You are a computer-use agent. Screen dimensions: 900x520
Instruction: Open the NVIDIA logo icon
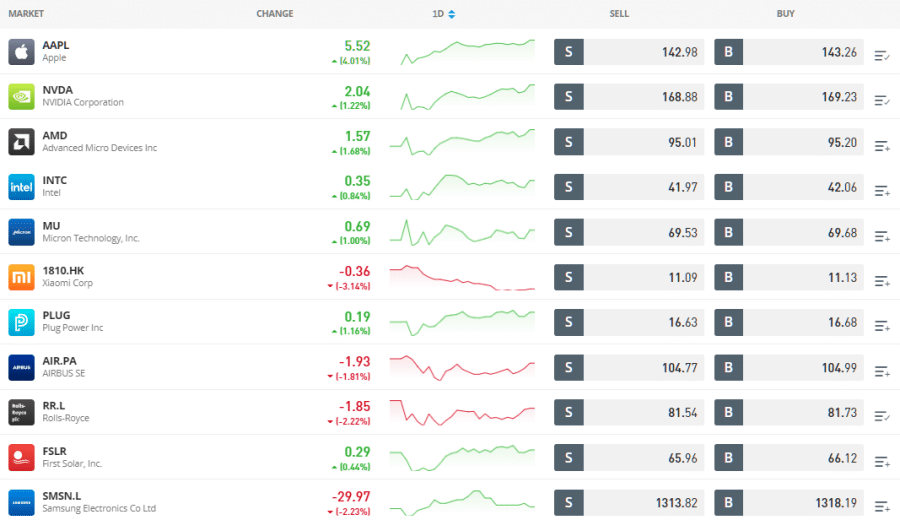pyautogui.click(x=21, y=96)
